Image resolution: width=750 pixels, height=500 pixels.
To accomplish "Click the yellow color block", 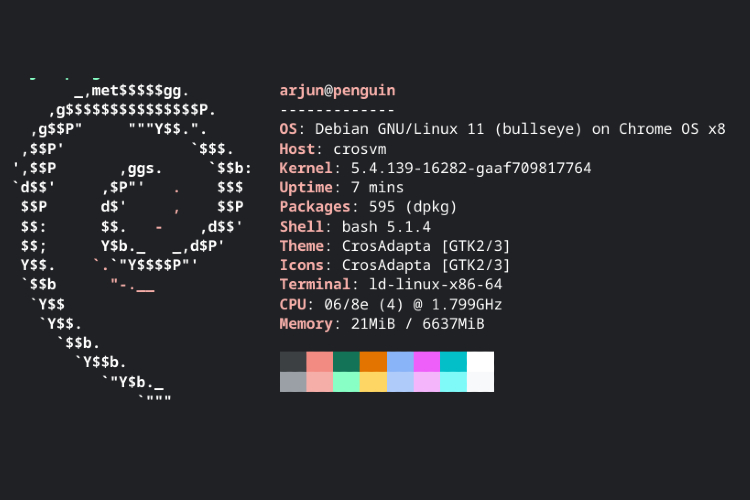I will coord(373,382).
